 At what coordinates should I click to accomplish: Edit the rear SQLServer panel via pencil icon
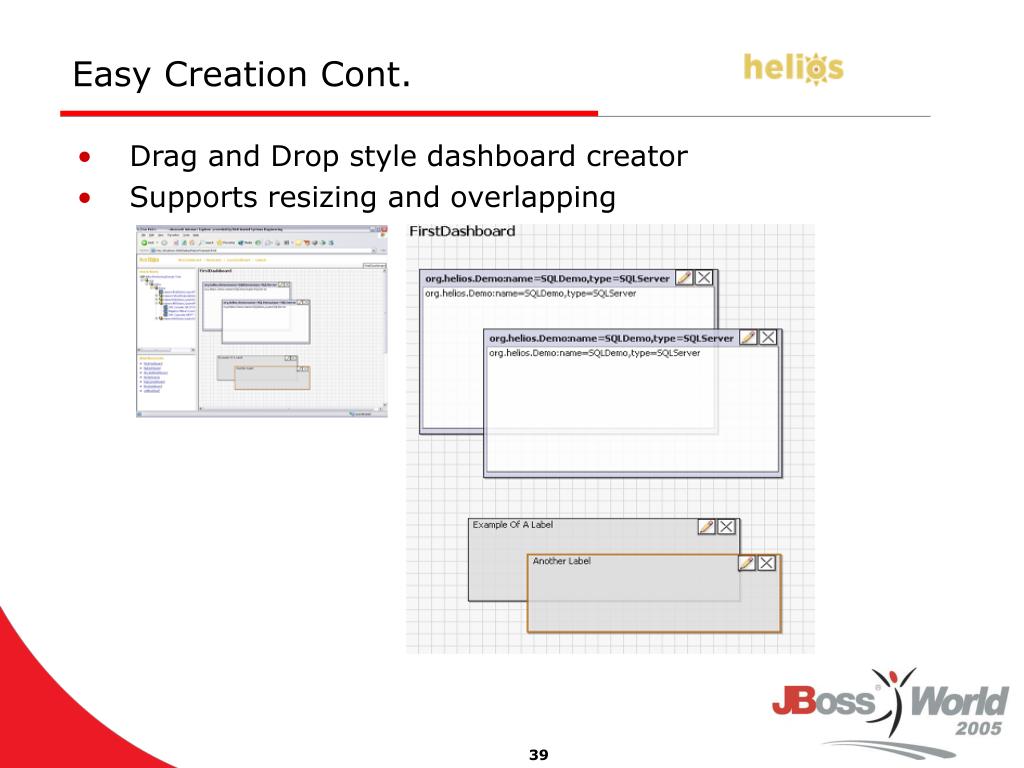coord(684,278)
